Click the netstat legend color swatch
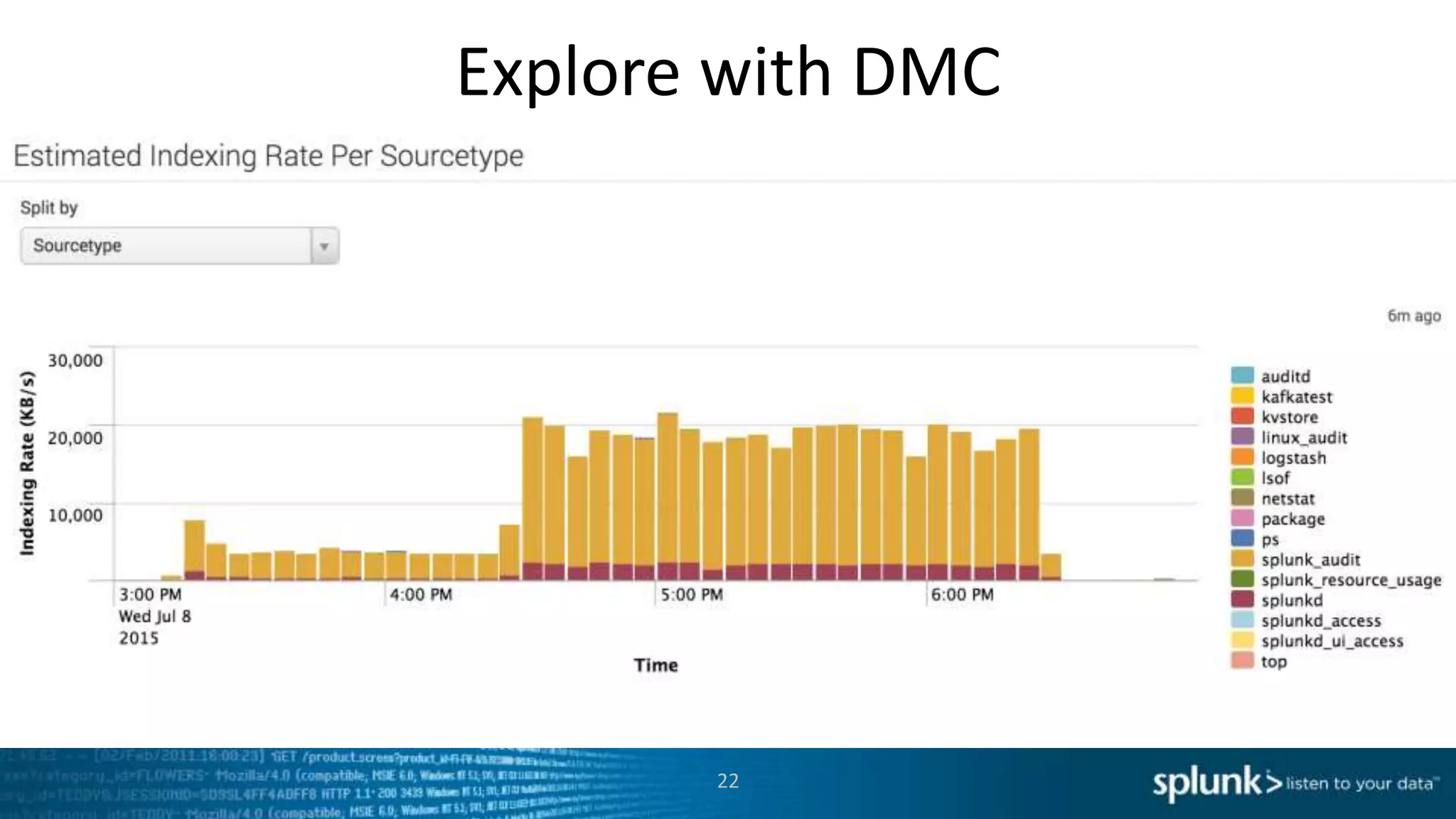This screenshot has width=1456, height=819. point(1242,498)
